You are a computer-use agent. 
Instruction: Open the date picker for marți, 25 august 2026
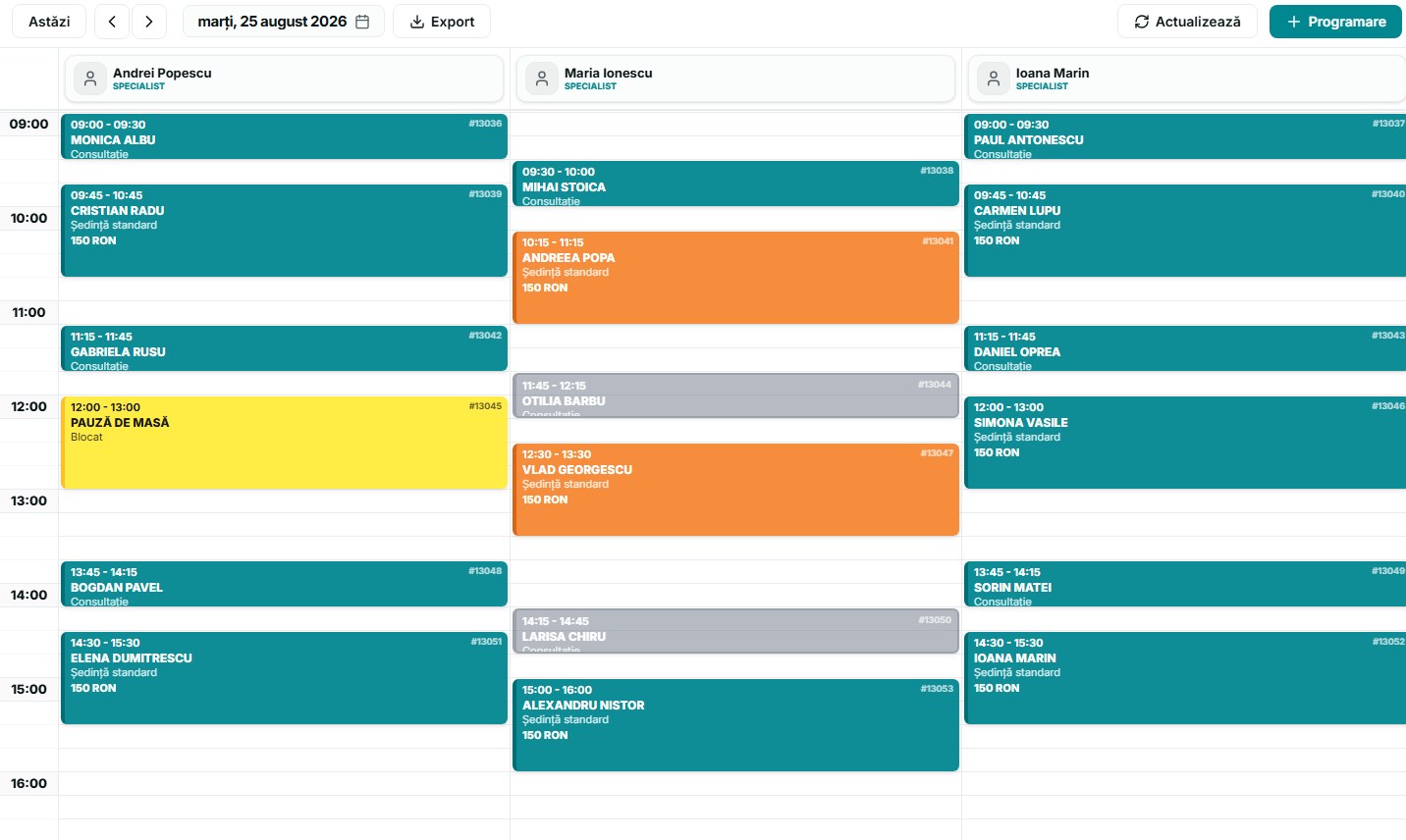pos(284,22)
